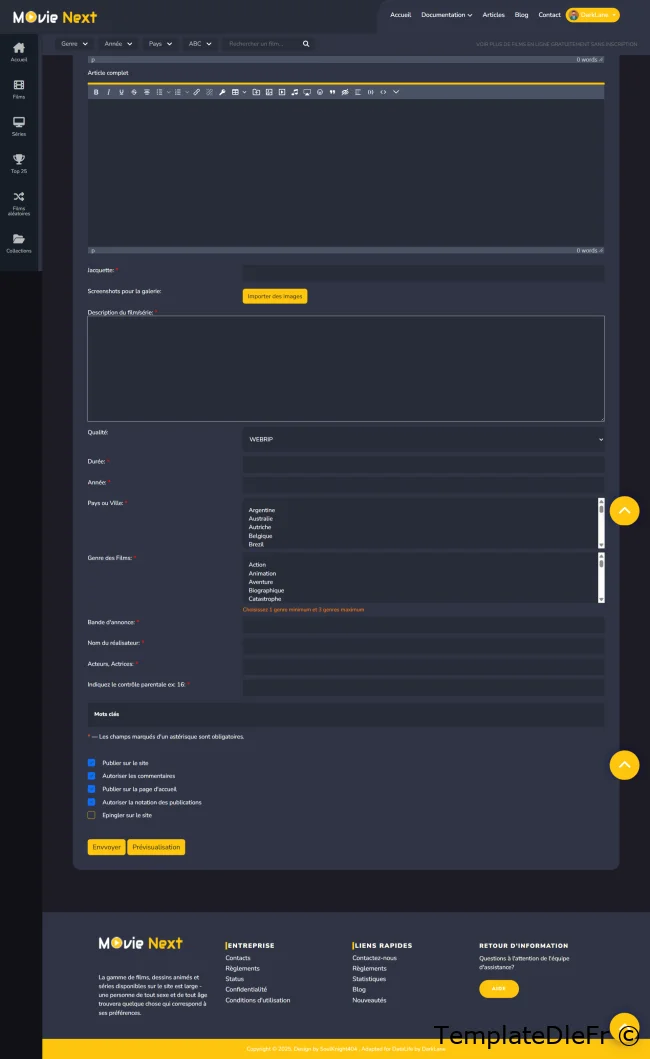Toggle italic formatting in editor toolbar

[x=108, y=92]
